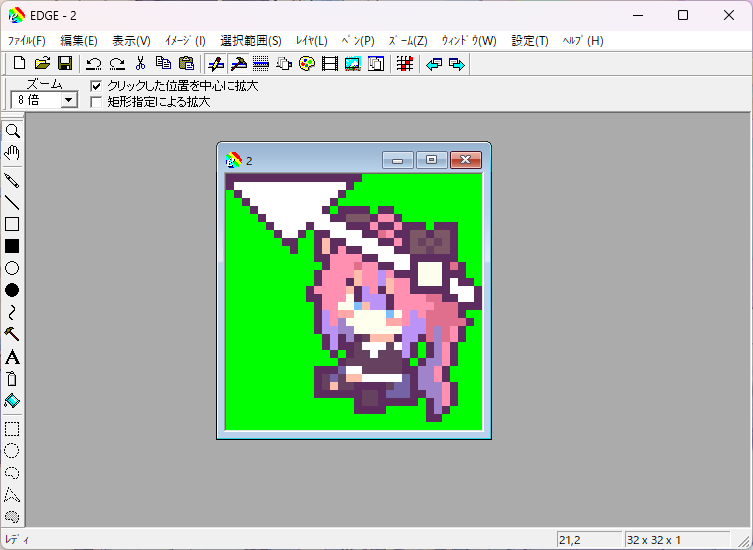753x550 pixels.
Task: Open the イメージ(I) menu
Action: 185,41
